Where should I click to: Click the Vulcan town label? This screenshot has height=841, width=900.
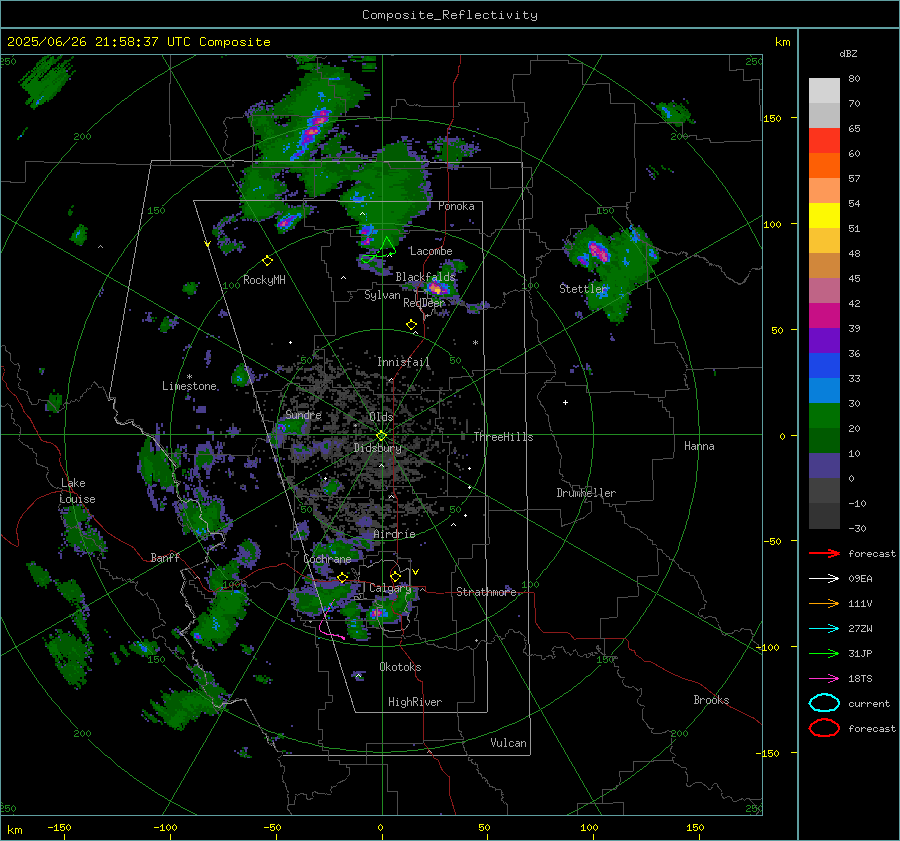point(508,743)
